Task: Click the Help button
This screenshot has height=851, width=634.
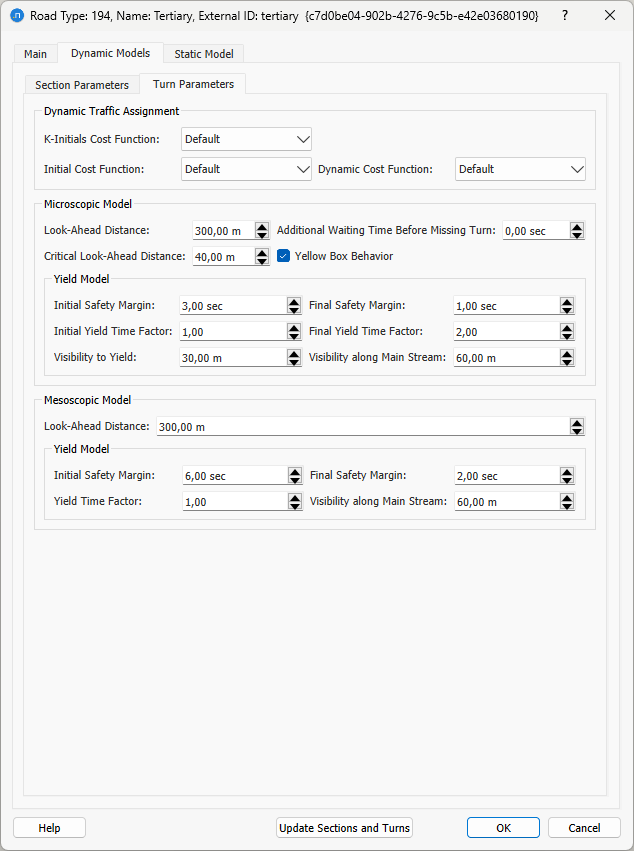Action: point(49,827)
